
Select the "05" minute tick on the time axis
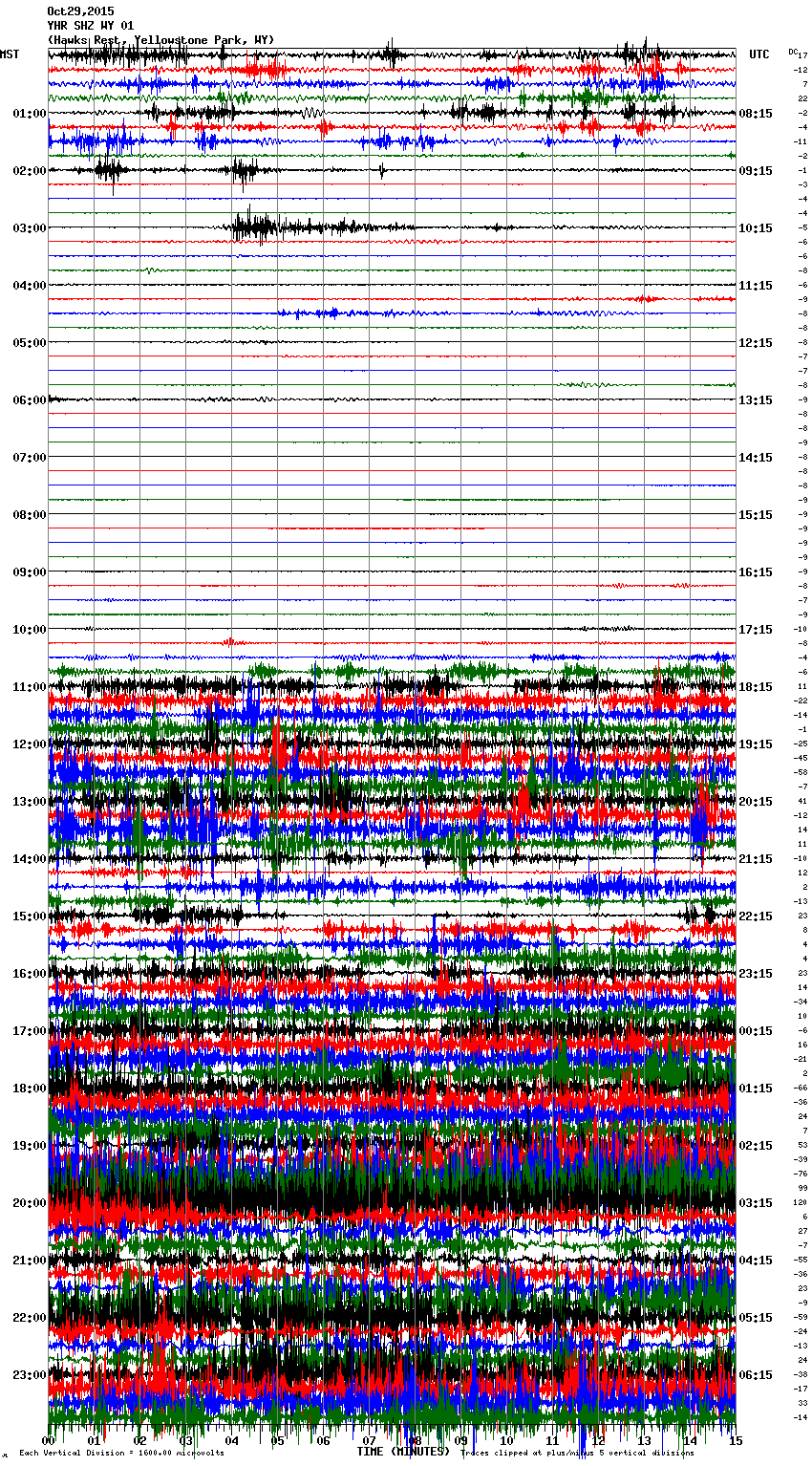277,1440
